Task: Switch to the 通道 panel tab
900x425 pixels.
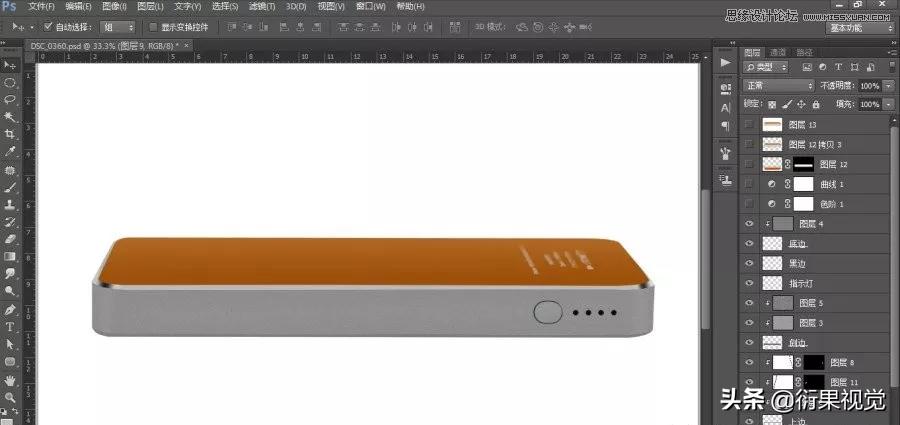Action: (x=777, y=52)
